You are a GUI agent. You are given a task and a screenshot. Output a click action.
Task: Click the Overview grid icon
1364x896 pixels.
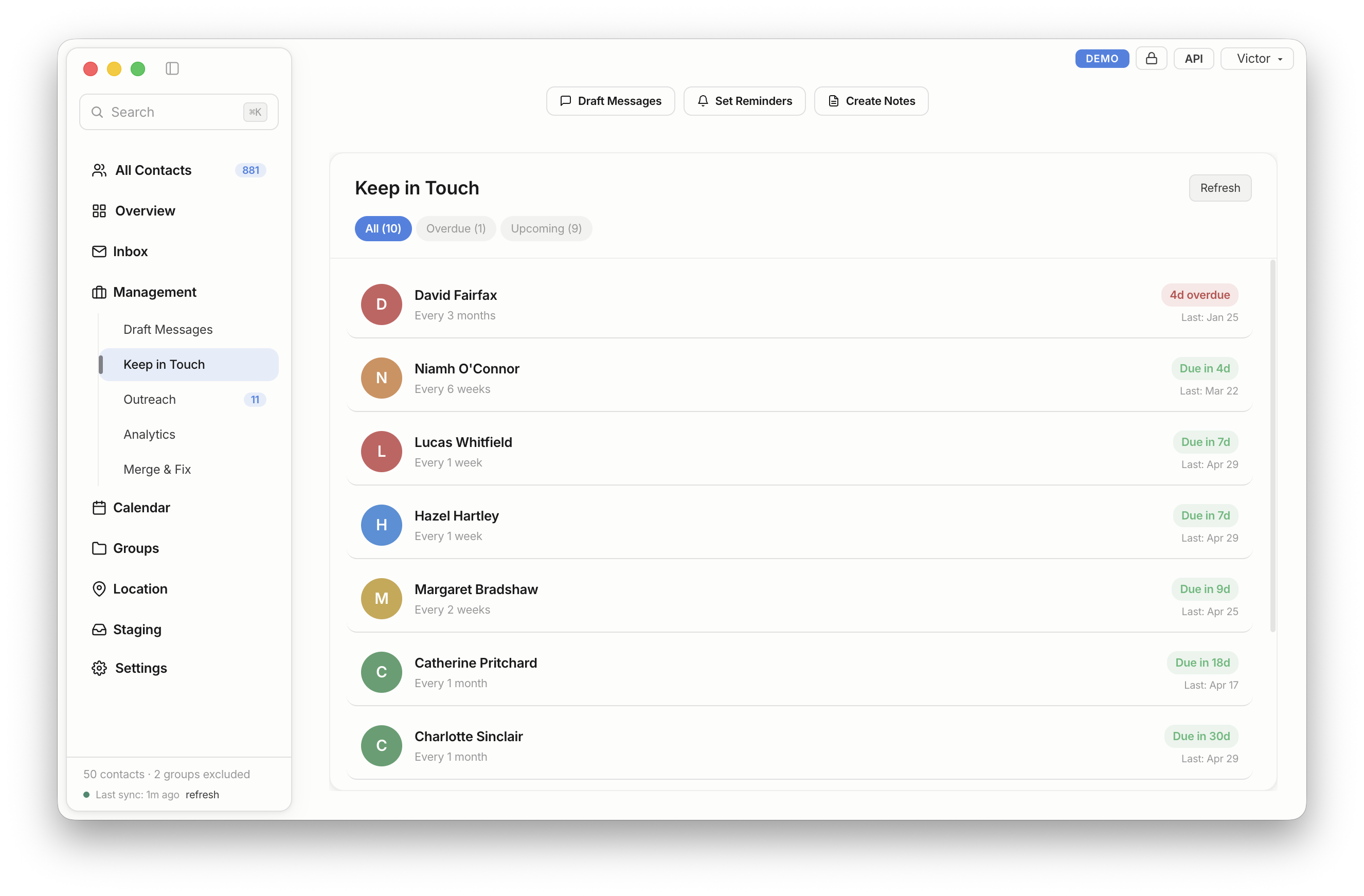click(x=99, y=211)
